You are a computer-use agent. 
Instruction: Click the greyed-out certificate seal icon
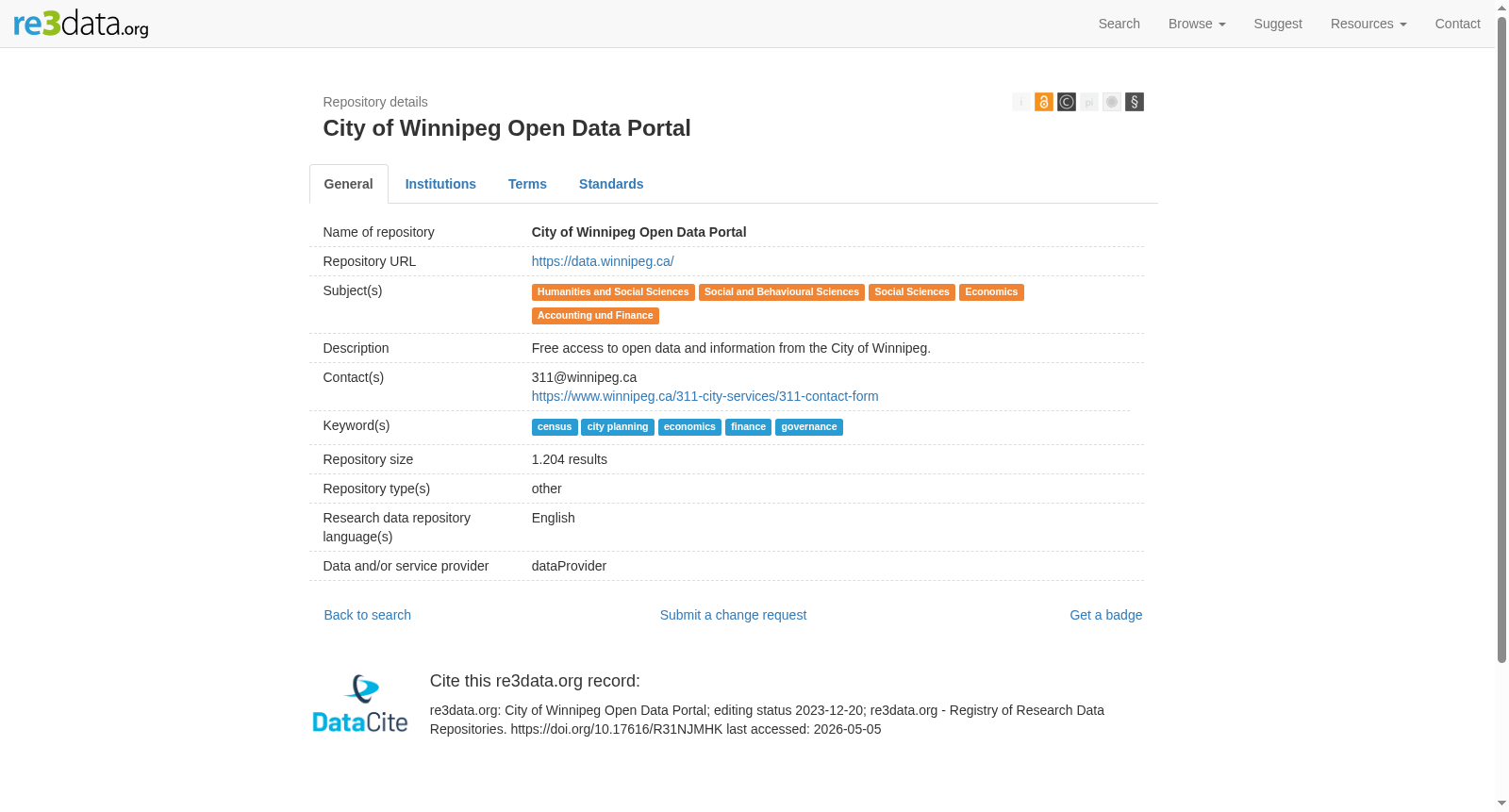tap(1111, 102)
